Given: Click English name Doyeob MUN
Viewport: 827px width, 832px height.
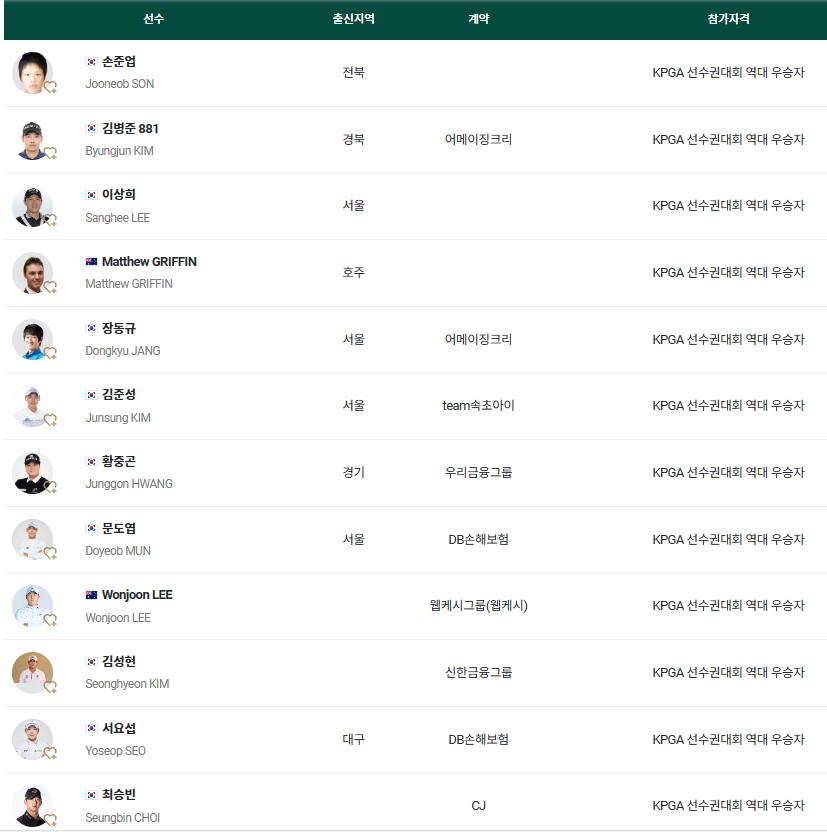Looking at the screenshot, I should pyautogui.click(x=118, y=551).
